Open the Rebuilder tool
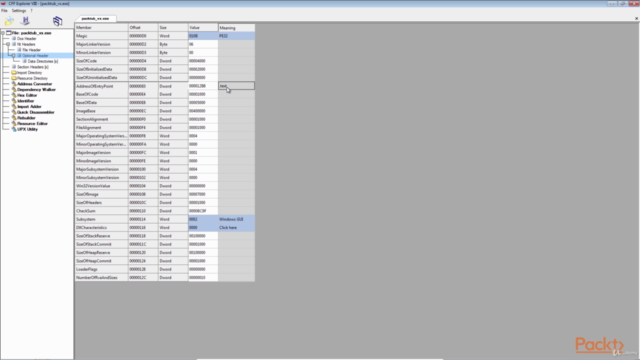Screen dimensions: 640x360 26,118
